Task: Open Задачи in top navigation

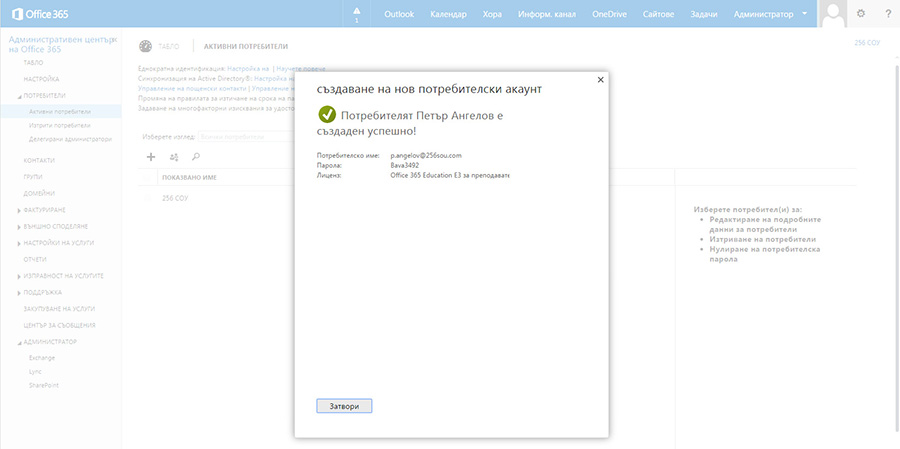Action: pos(704,14)
